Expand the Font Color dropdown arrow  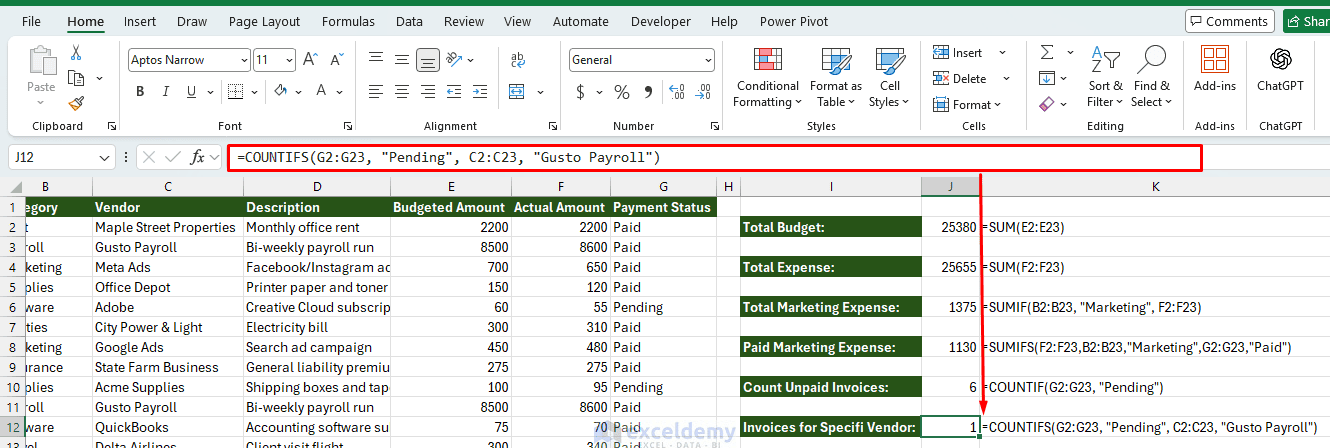coord(340,92)
